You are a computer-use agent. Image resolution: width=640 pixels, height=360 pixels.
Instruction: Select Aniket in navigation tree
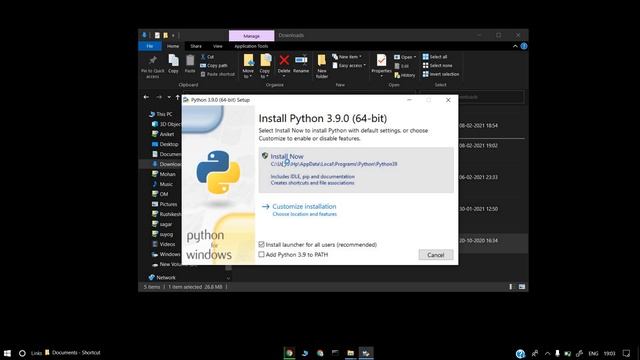point(163,134)
